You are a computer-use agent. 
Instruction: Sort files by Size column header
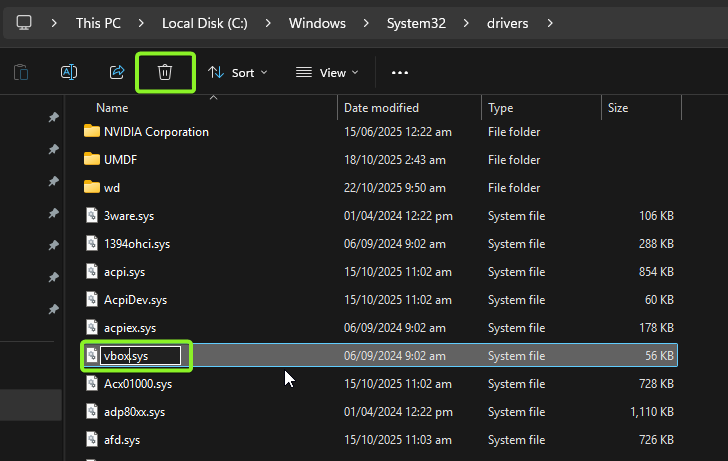(x=617, y=107)
